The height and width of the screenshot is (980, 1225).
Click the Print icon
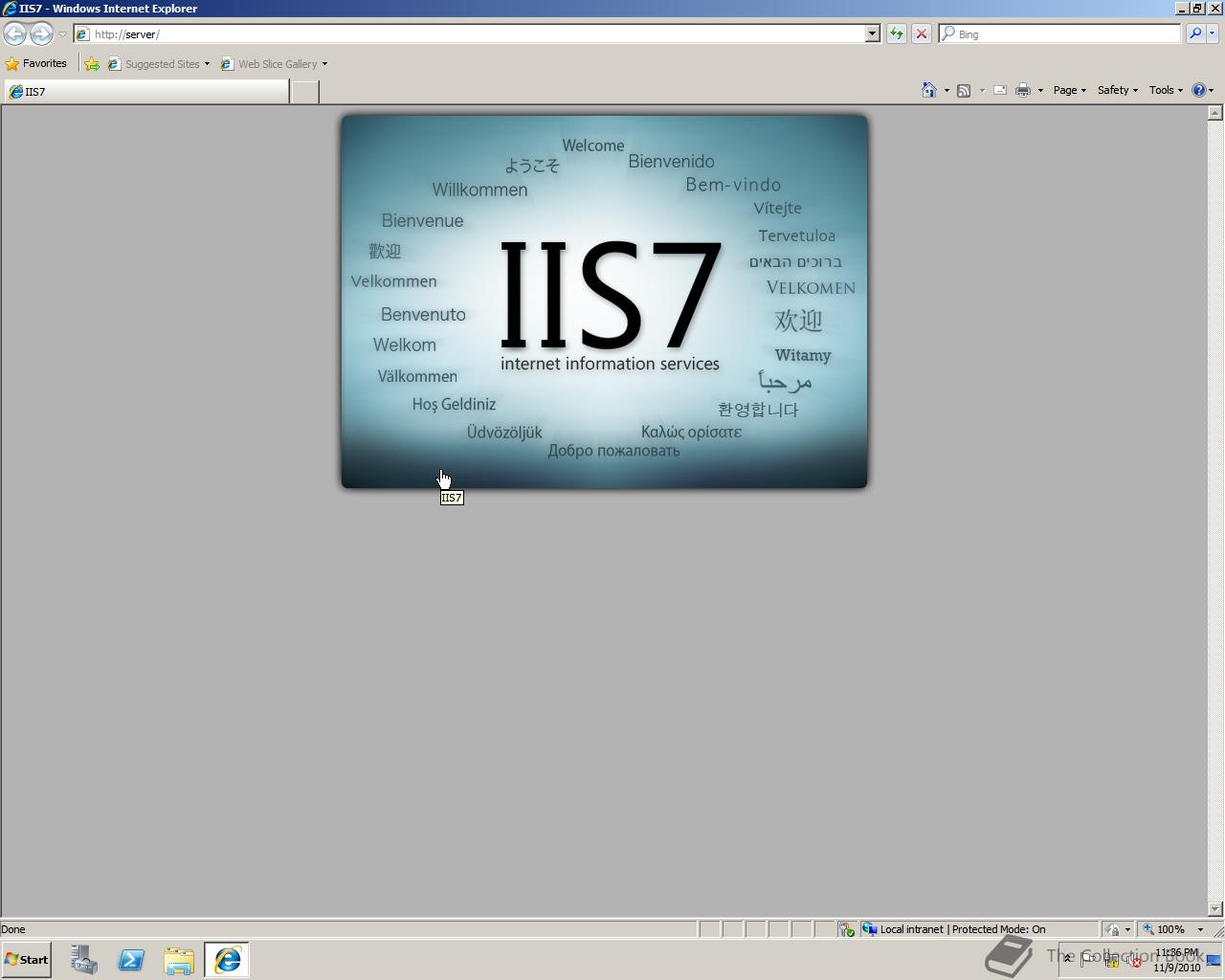coord(1022,90)
